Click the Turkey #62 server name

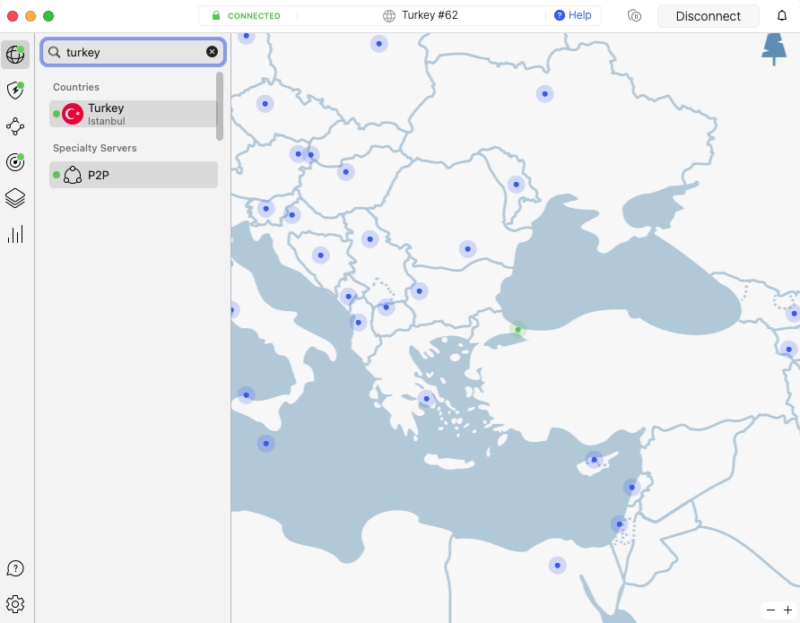pos(430,15)
